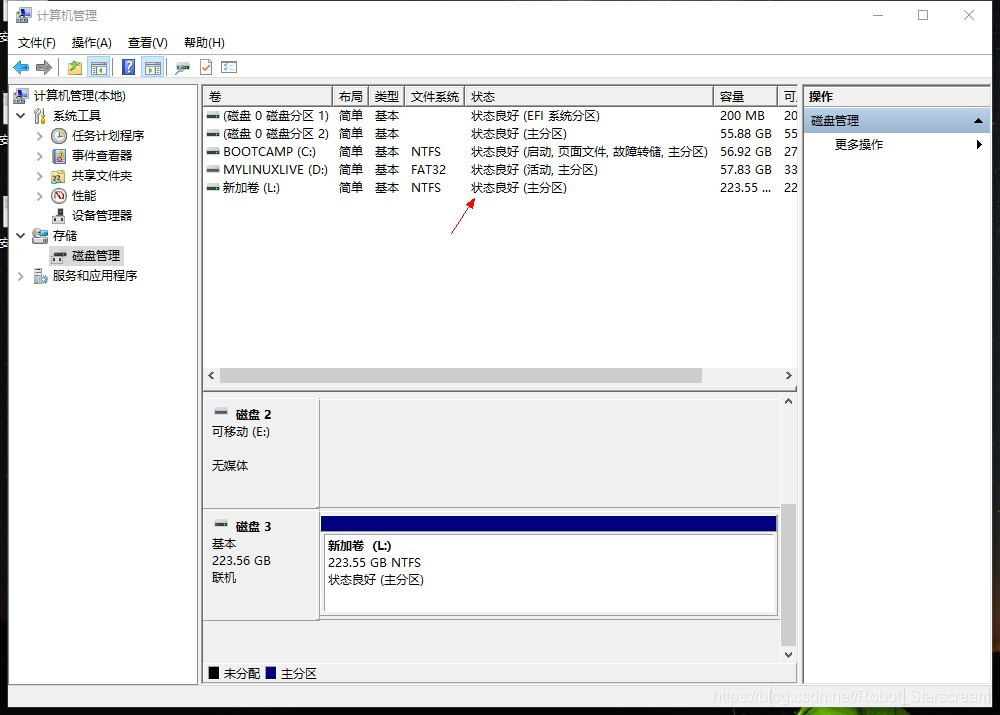Image resolution: width=1000 pixels, height=715 pixels.
Task: Open 更多操作 submenu in actions pane
Action: coord(897,145)
